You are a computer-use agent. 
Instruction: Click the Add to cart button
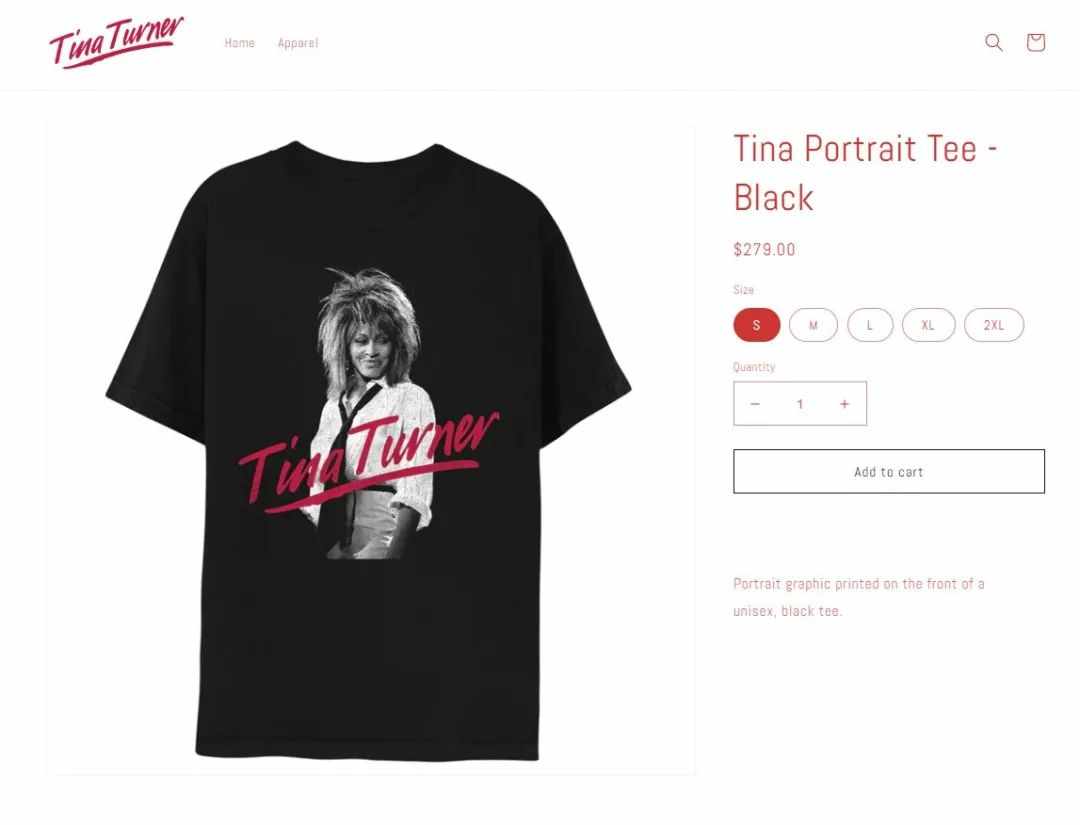(x=889, y=472)
